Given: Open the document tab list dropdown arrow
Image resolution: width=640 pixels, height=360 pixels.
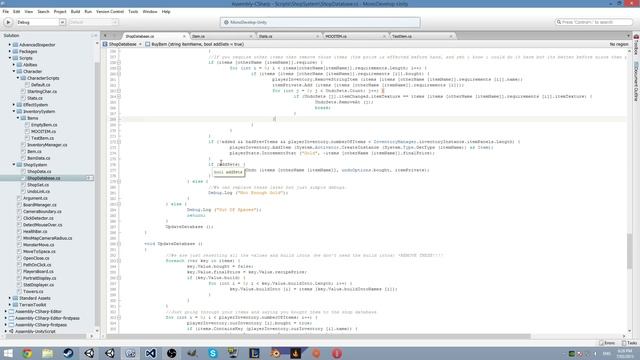Looking at the screenshot, I should 628,36.
